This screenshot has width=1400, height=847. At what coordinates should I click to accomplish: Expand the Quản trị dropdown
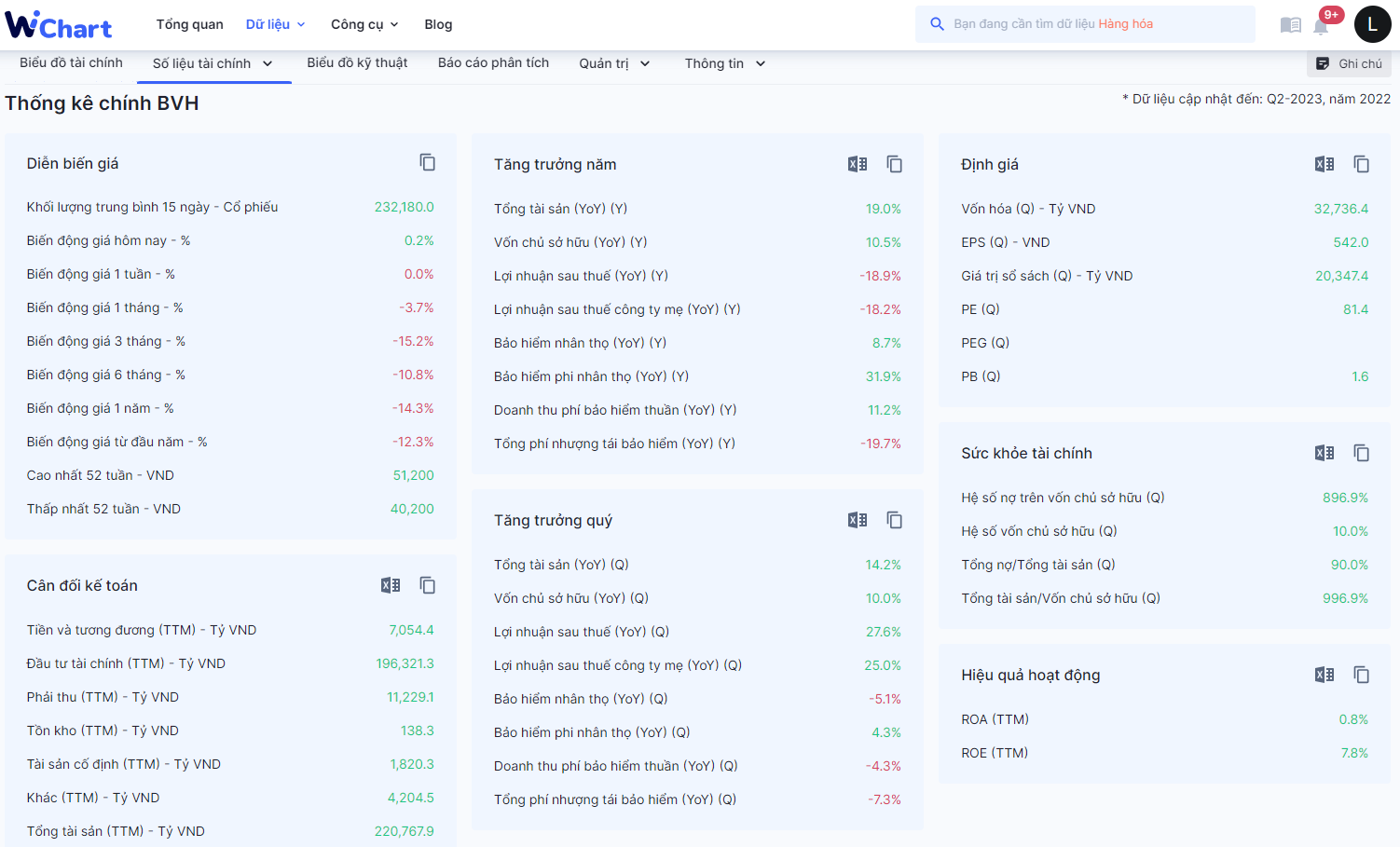point(614,63)
